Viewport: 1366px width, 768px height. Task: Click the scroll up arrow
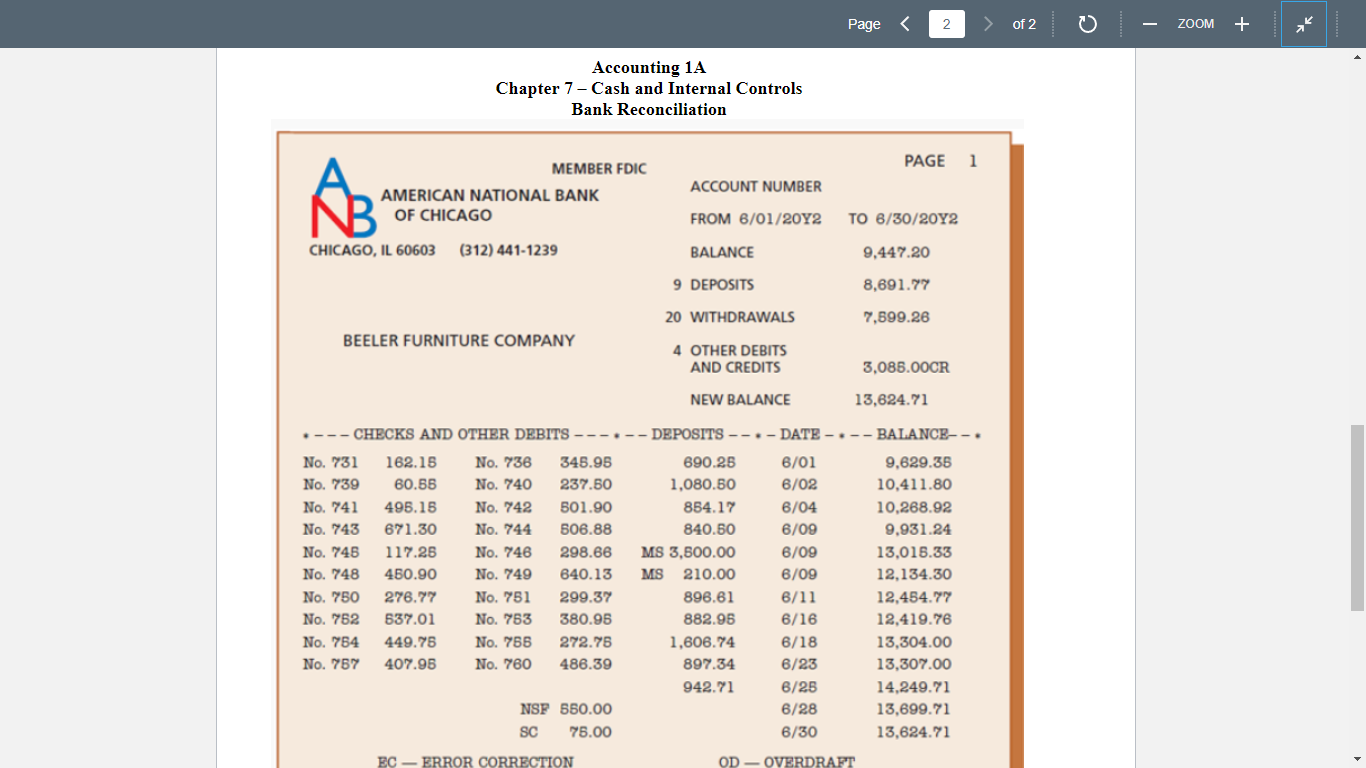tap(1357, 55)
